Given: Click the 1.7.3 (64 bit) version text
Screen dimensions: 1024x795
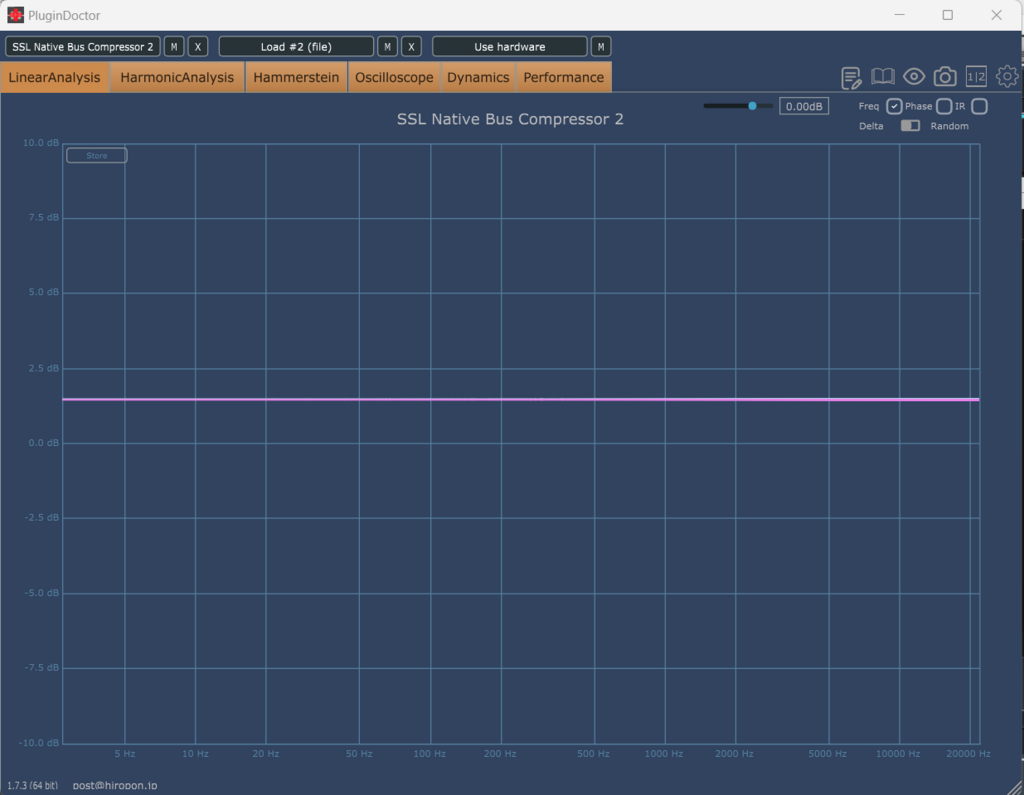Looking at the screenshot, I should [x=33, y=785].
